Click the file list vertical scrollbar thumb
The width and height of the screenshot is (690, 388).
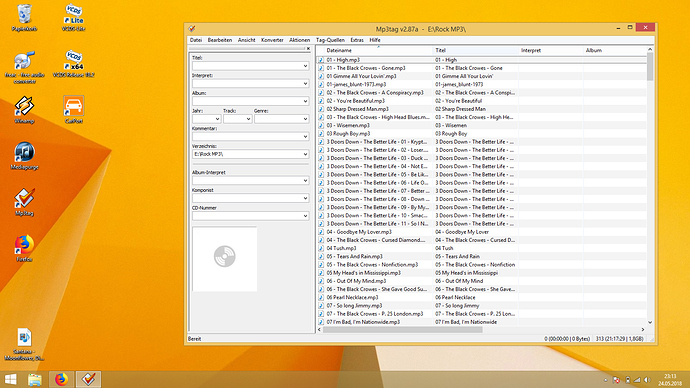pos(650,66)
